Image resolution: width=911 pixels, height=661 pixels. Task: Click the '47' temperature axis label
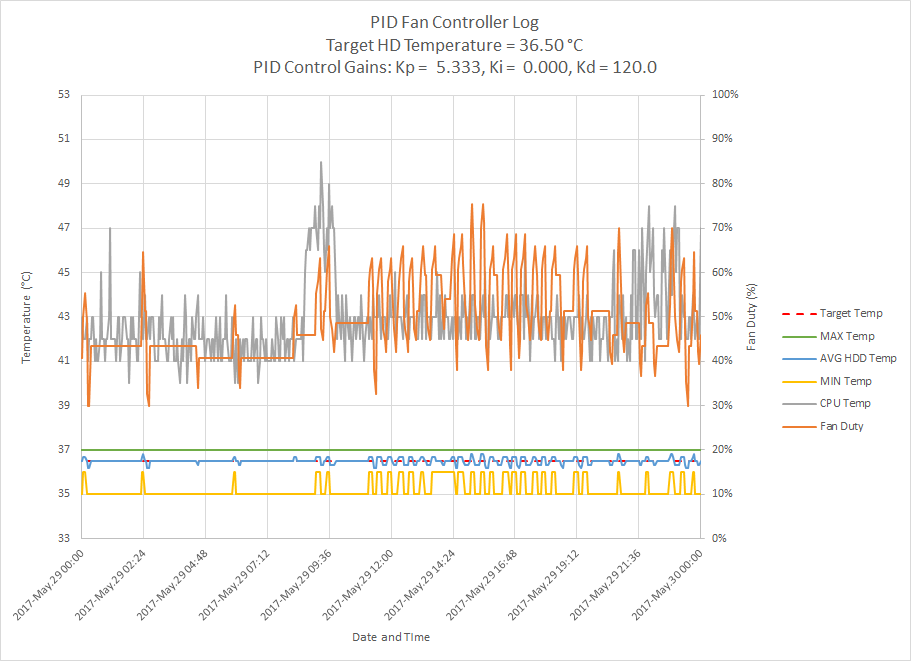pyautogui.click(x=64, y=227)
